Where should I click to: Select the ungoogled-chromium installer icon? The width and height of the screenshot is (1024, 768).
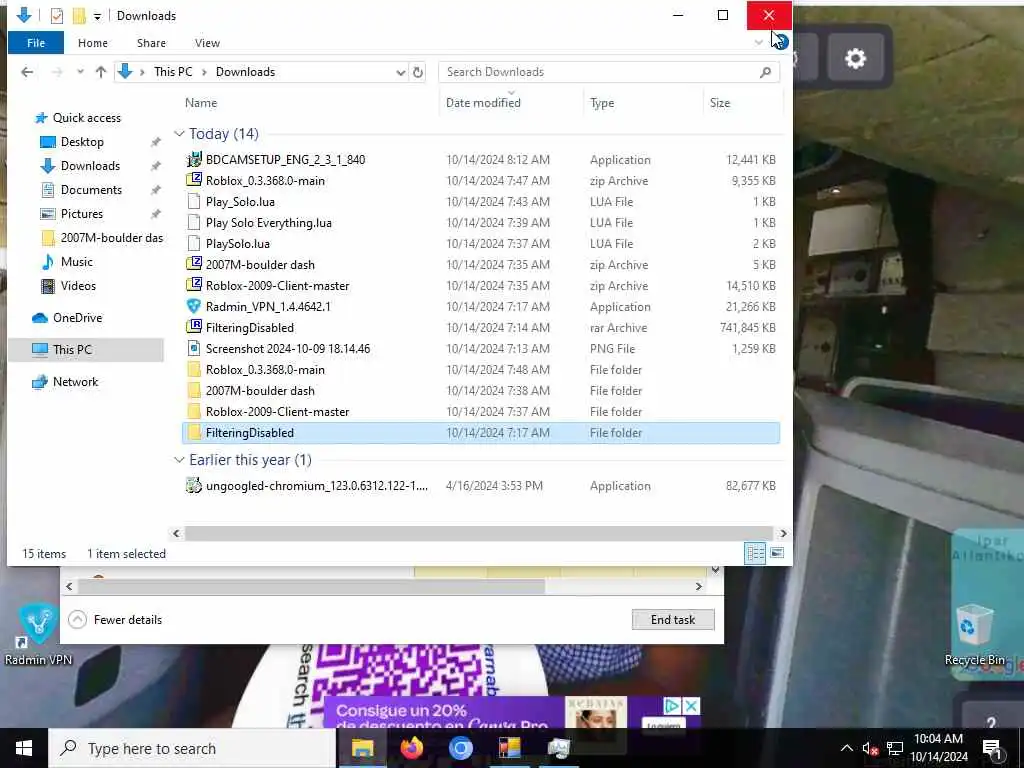tap(194, 485)
